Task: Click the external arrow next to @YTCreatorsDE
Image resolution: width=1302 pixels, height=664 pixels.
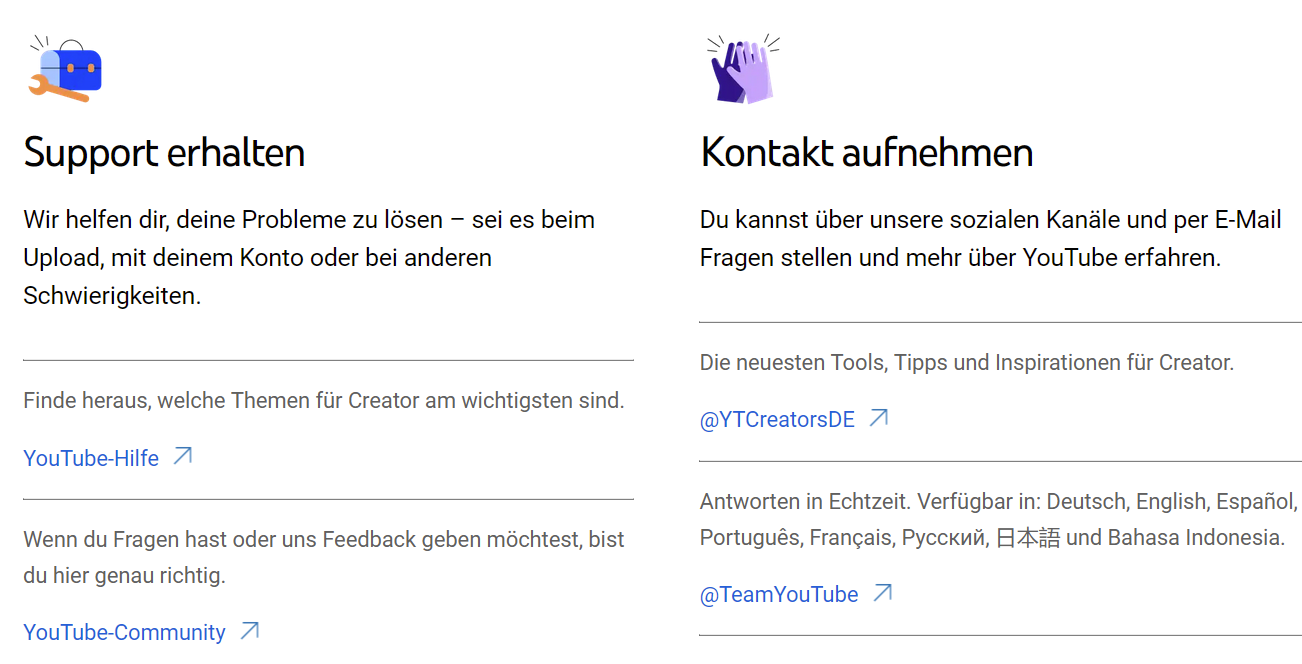Action: click(x=878, y=418)
